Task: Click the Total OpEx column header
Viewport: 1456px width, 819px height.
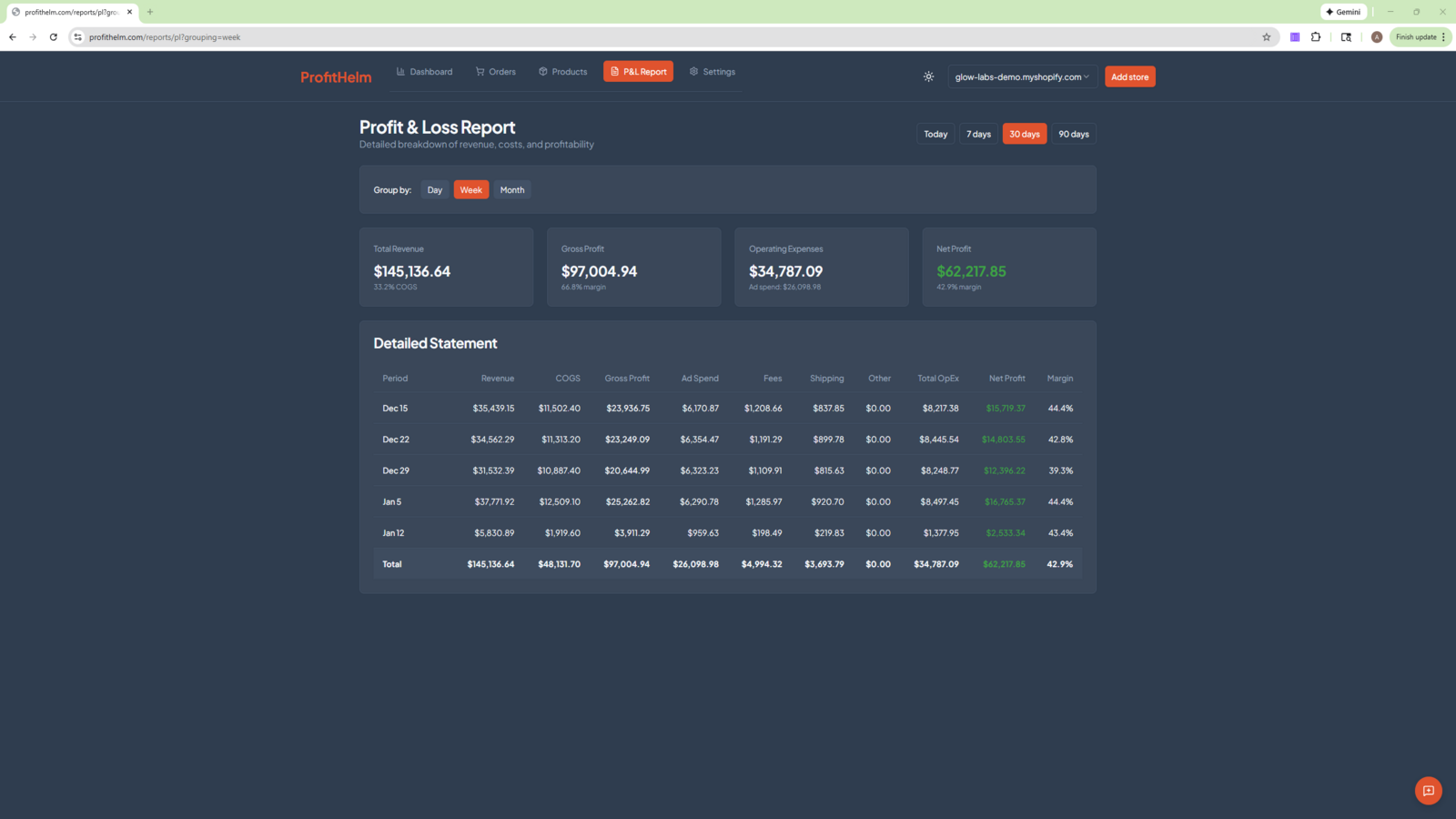Action: 938,379
